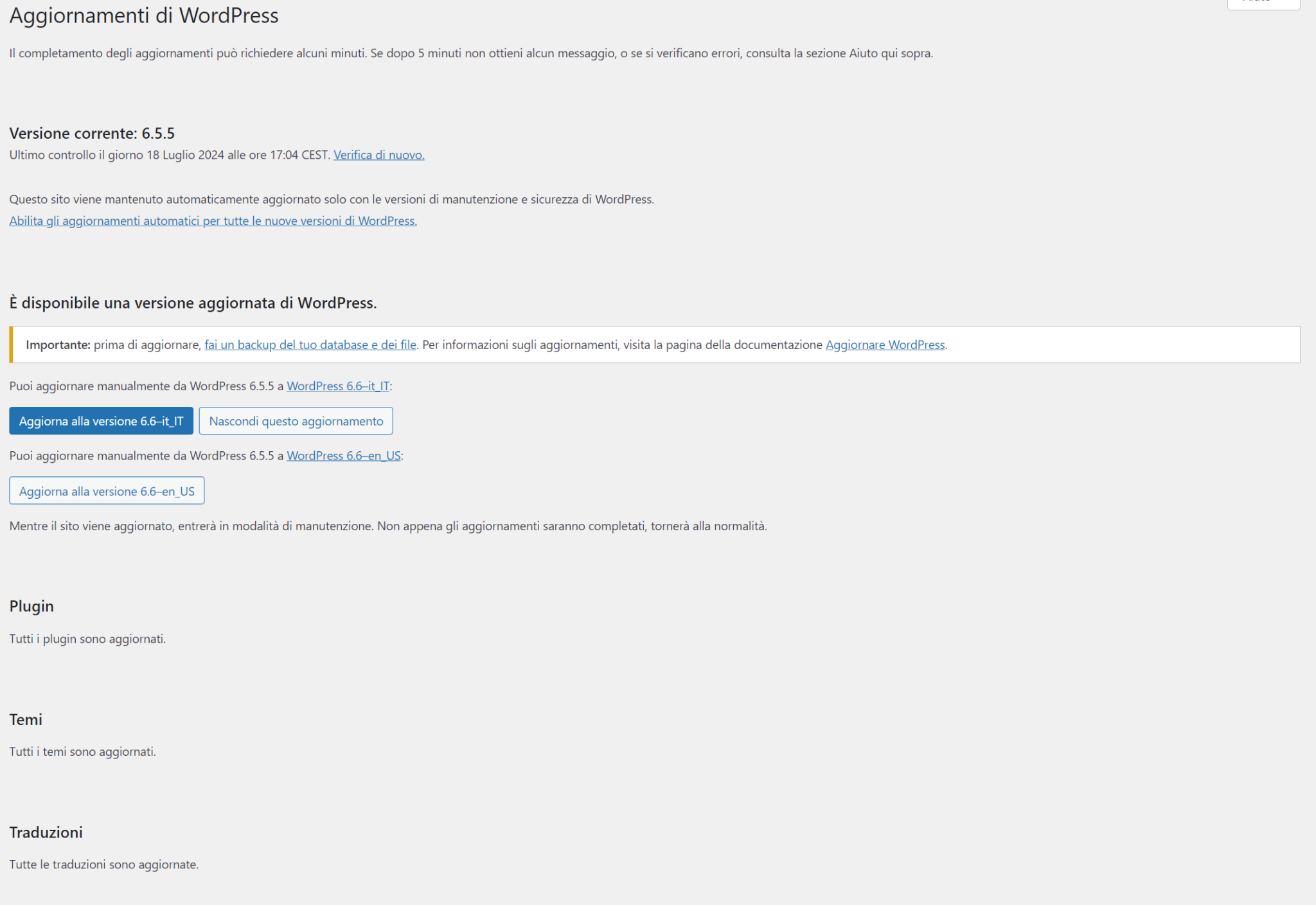The width and height of the screenshot is (1316, 905).
Task: Click the Traduzioni section heading
Action: click(46, 832)
